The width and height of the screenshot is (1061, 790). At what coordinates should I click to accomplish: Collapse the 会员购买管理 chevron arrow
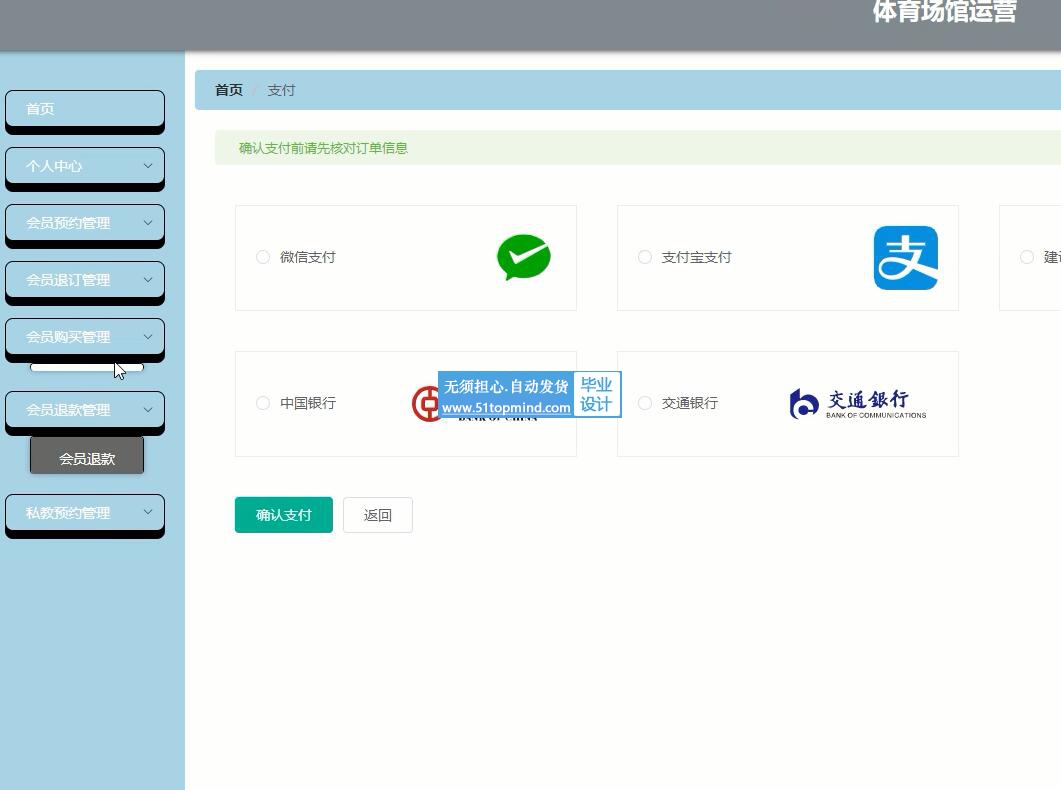(148, 336)
